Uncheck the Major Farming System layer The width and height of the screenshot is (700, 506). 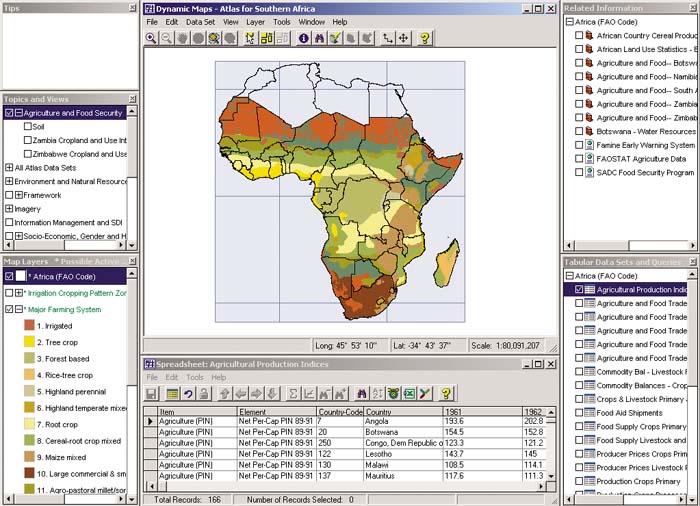click(x=9, y=309)
